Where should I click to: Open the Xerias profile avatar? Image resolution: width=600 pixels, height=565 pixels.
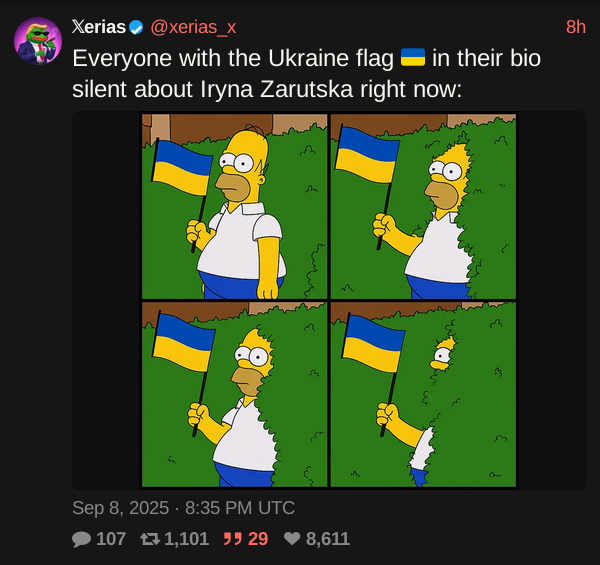[x=38, y=41]
